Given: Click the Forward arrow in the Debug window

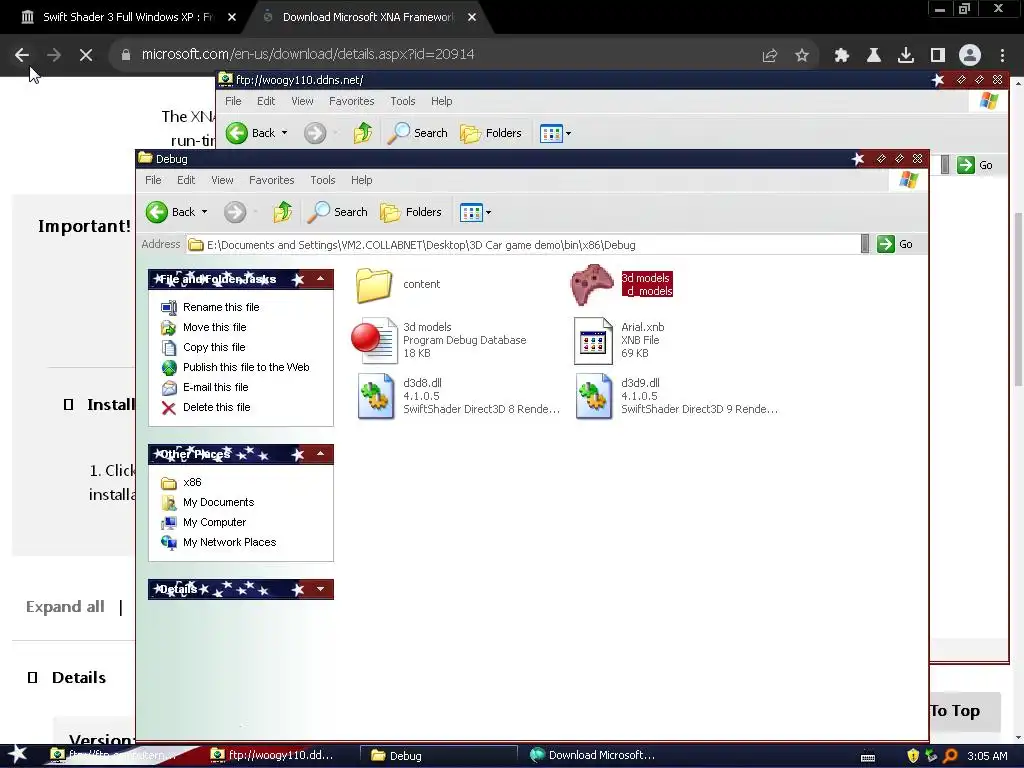Looking at the screenshot, I should coord(235,212).
